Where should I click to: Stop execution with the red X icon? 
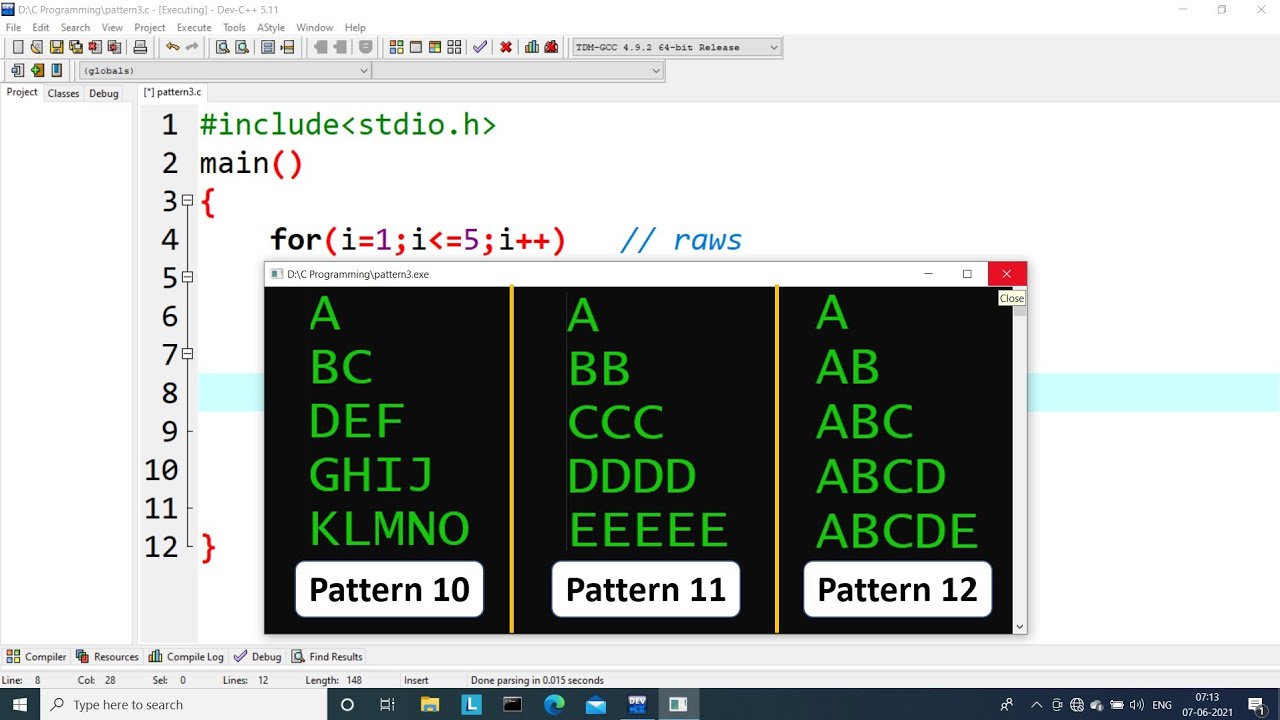(x=506, y=47)
